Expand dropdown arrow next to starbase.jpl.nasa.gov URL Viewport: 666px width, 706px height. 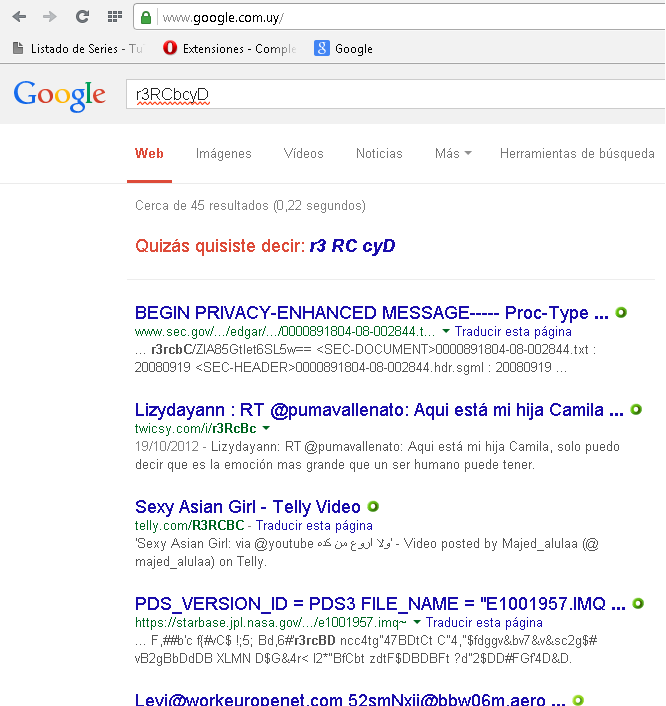pos(417,622)
